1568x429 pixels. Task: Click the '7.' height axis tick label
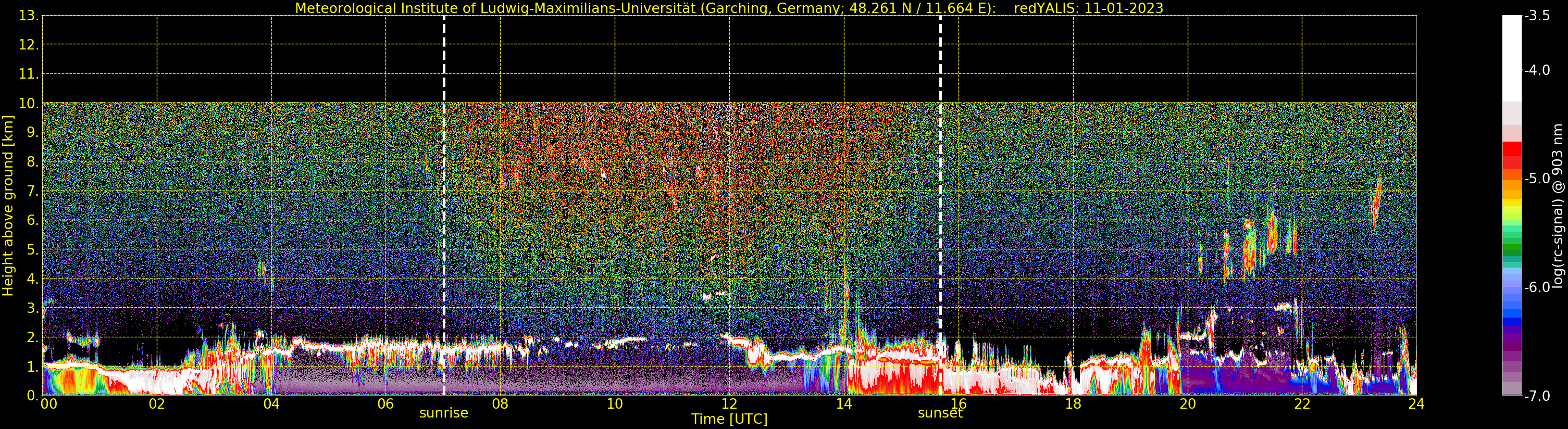[x=32, y=191]
